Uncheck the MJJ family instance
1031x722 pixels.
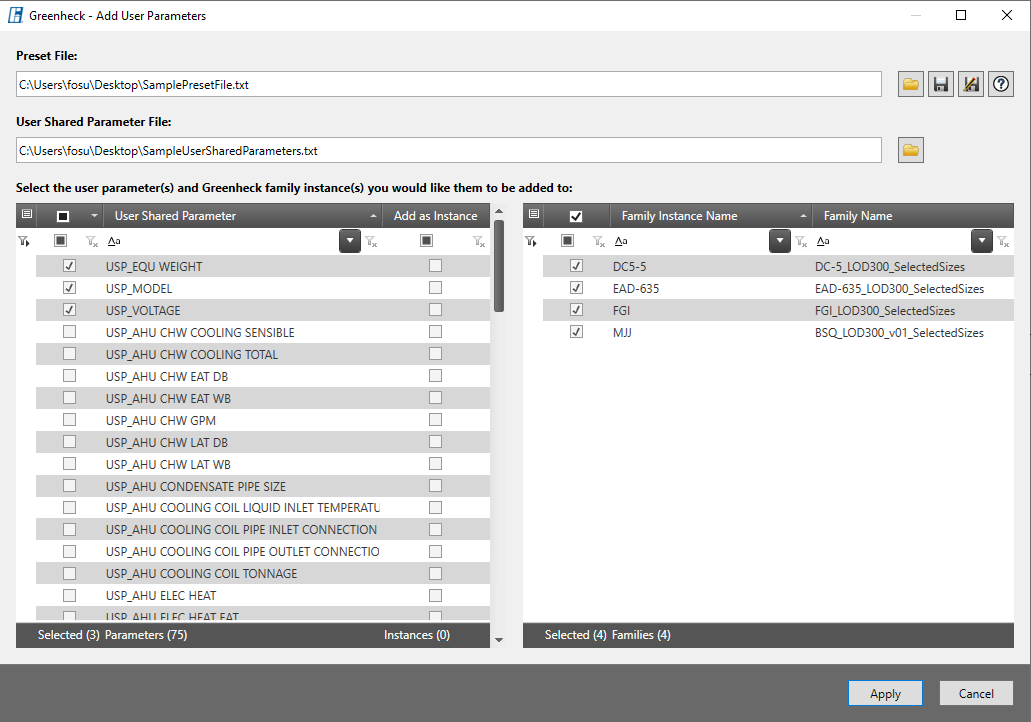click(576, 331)
